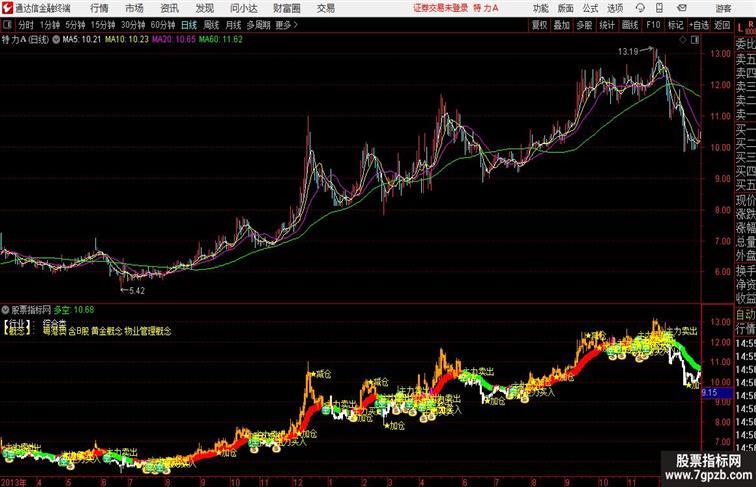Switch to the 1分钟 period tab
The image size is (756, 487).
50,25
